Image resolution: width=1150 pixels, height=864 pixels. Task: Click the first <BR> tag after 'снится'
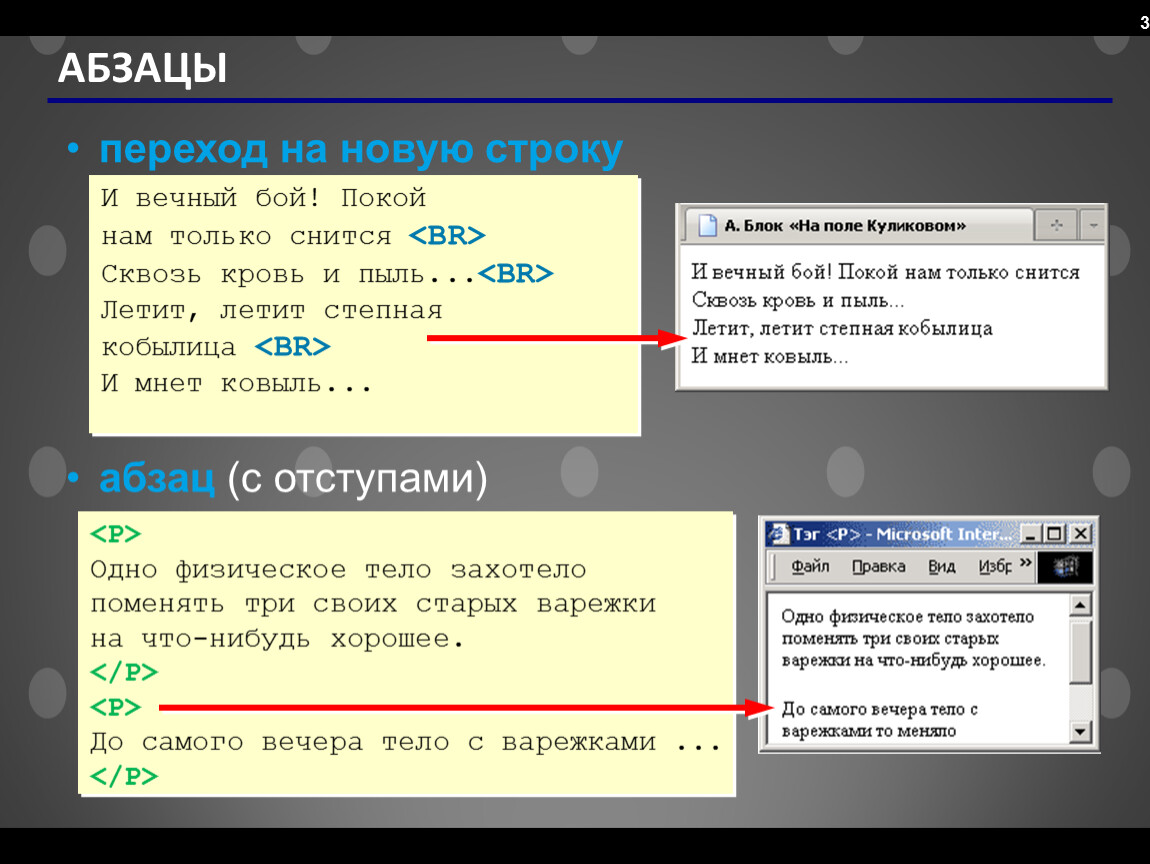pyautogui.click(x=447, y=235)
